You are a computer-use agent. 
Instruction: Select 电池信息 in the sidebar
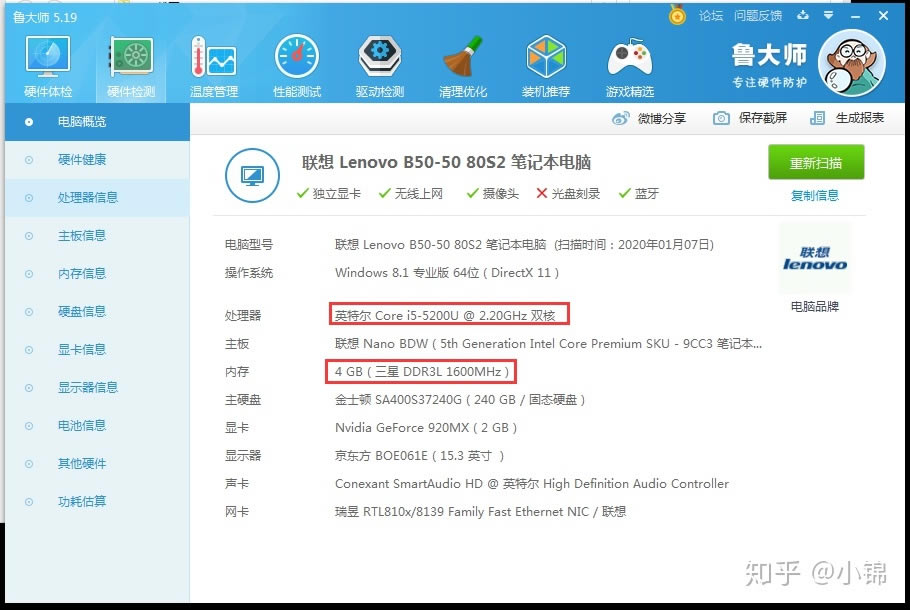click(x=97, y=425)
